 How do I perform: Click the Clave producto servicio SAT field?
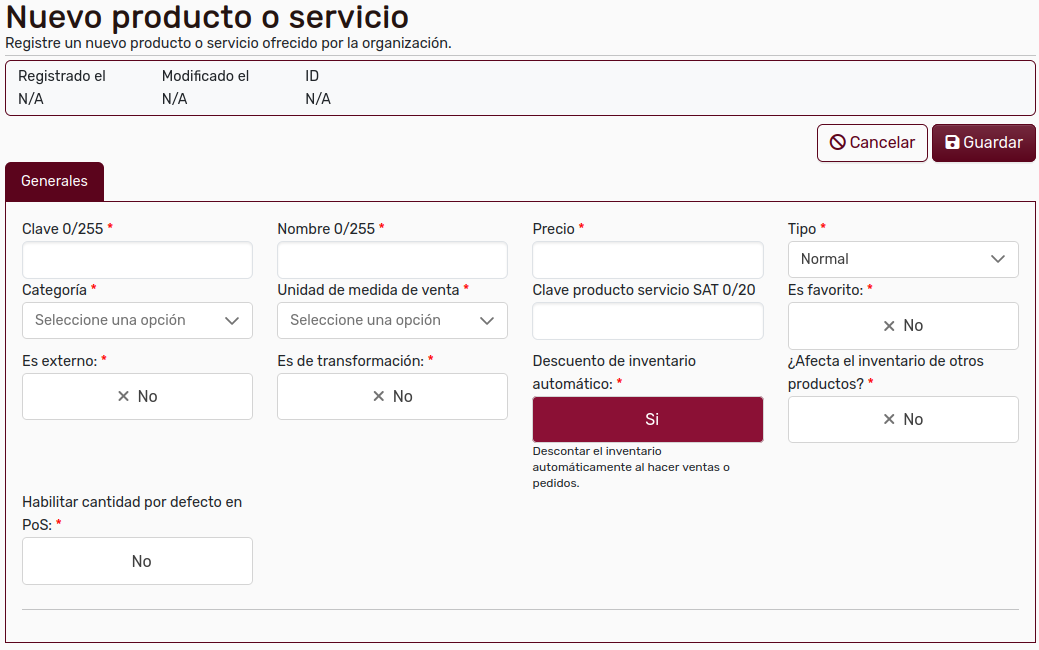pyautogui.click(x=647, y=320)
